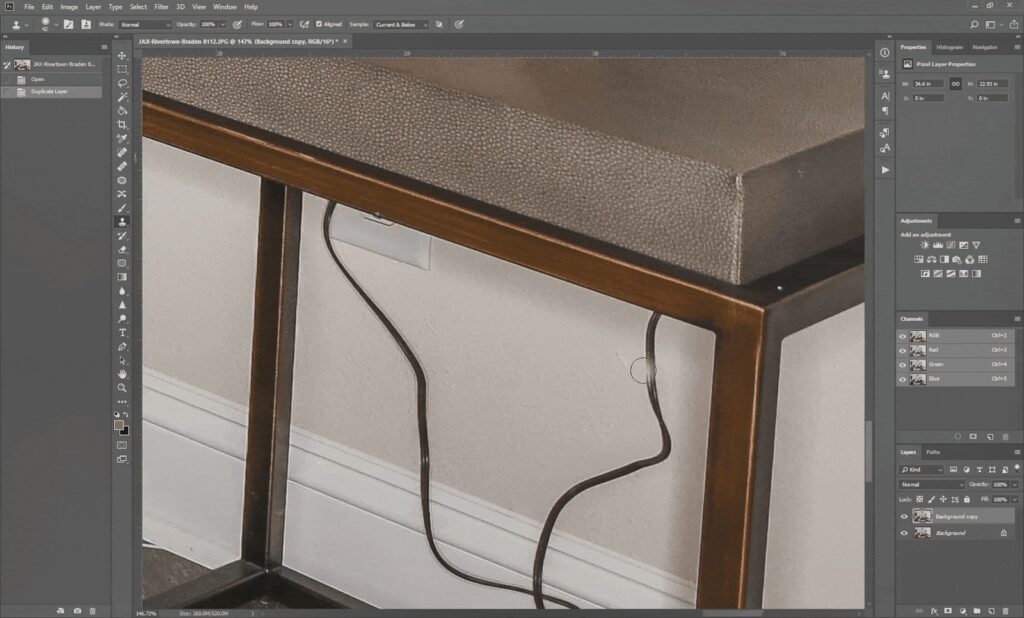Screen dimensions: 1024x618
Task: Open the clone stamp Mode dropdown
Action: (145, 24)
